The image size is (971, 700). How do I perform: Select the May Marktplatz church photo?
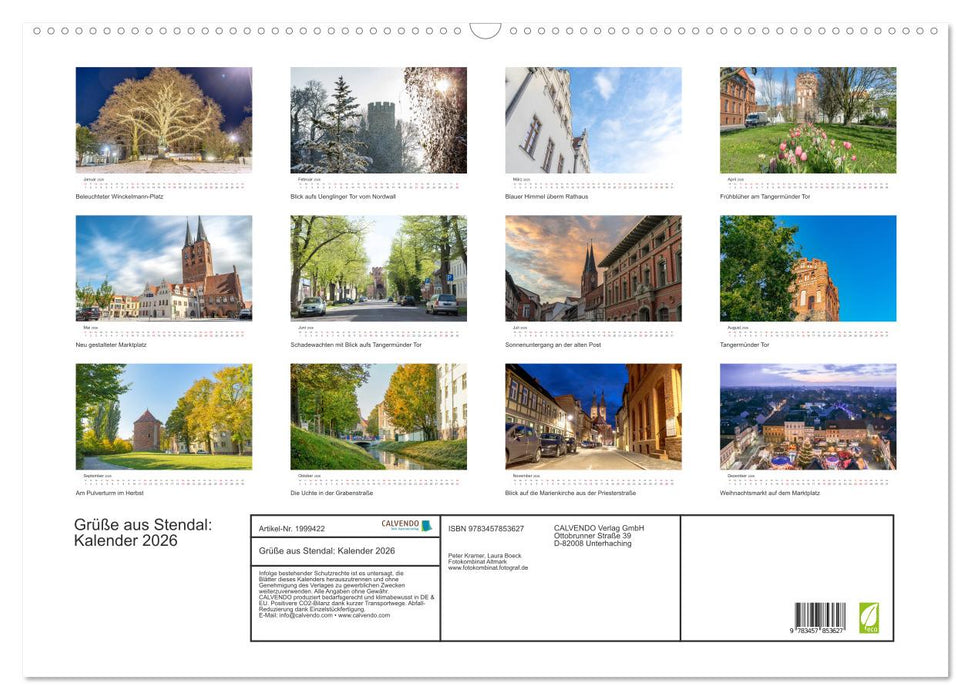[x=163, y=270]
